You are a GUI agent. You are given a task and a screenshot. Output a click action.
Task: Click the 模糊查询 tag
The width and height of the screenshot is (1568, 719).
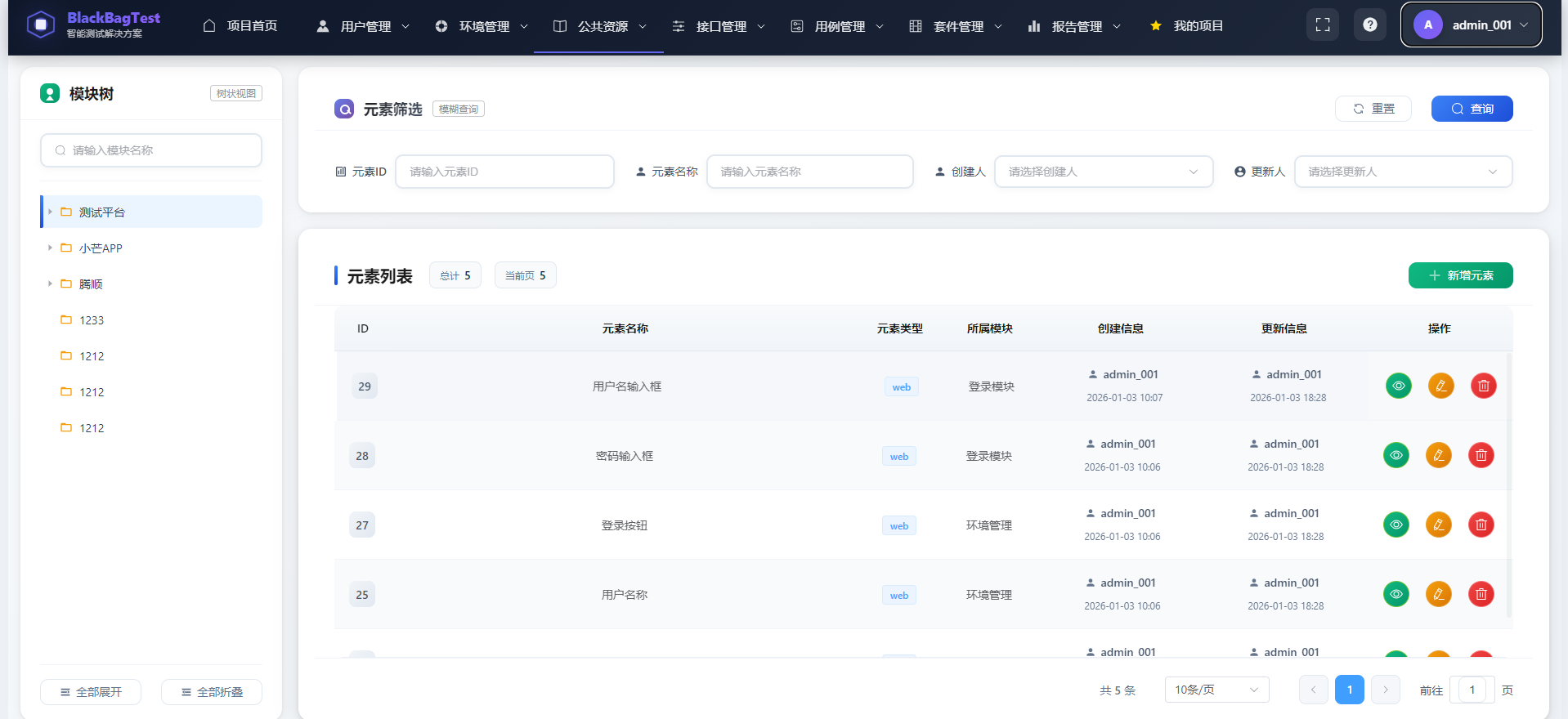click(459, 109)
